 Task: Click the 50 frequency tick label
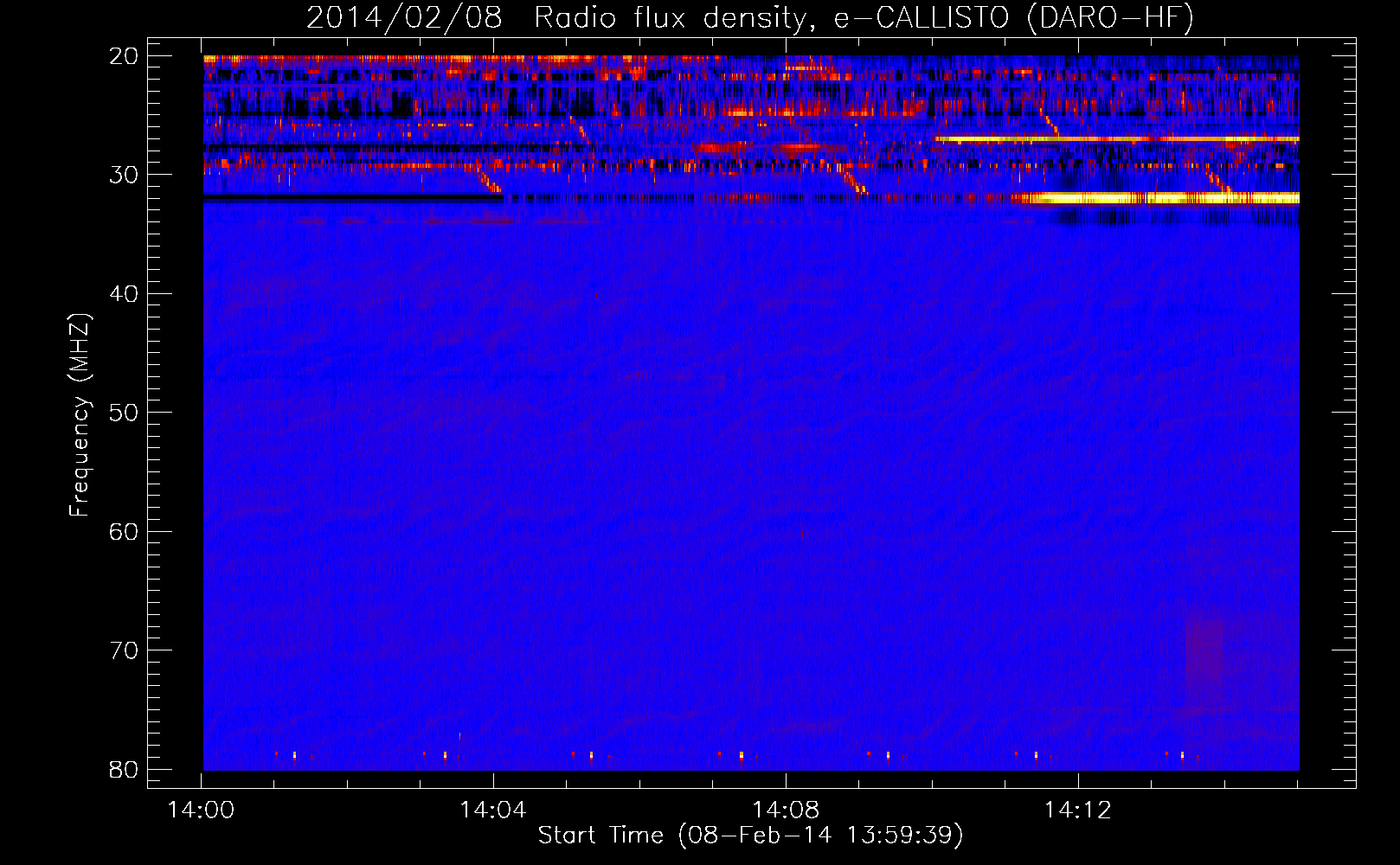pos(125,413)
